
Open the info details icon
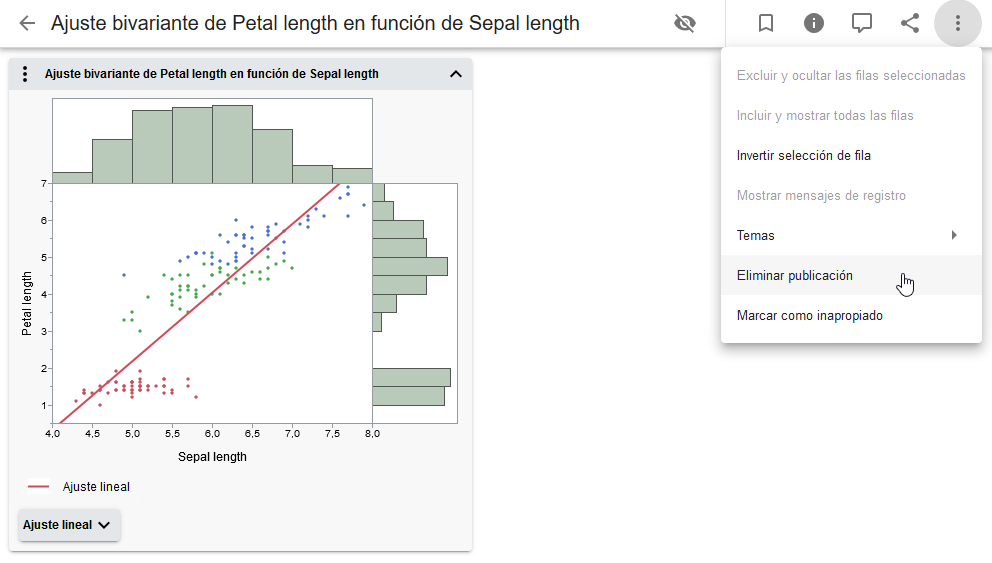point(814,23)
